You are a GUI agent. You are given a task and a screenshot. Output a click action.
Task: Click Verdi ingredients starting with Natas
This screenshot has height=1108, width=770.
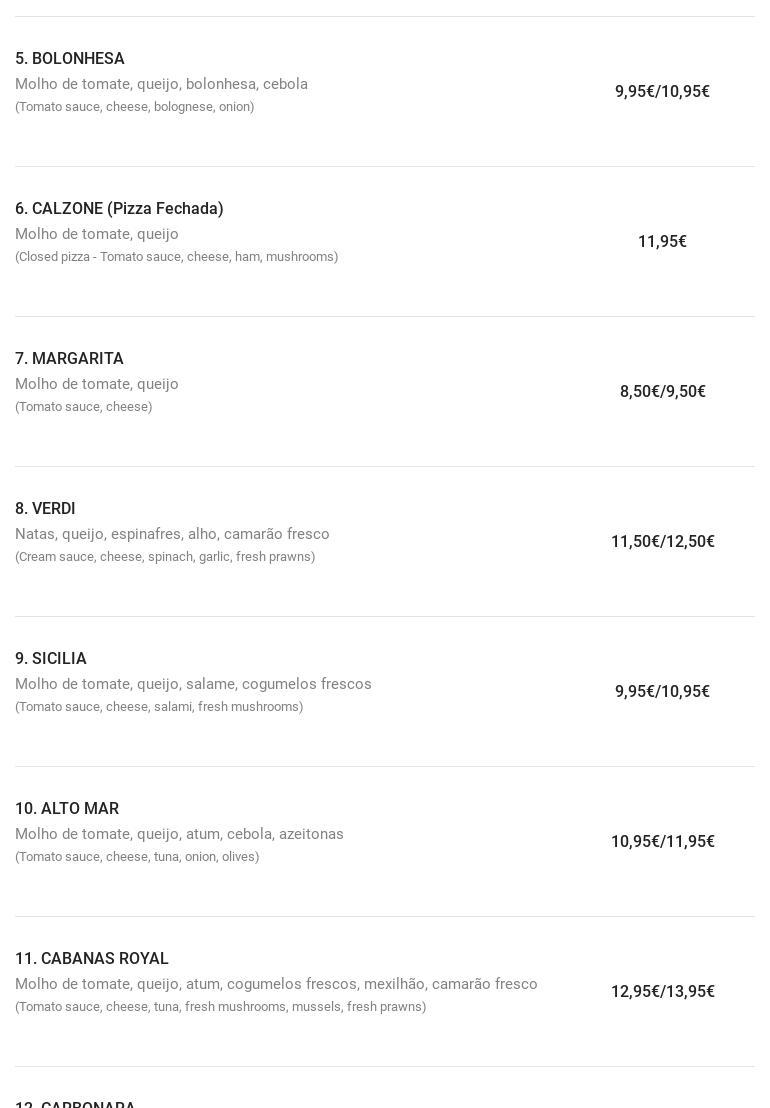[x=172, y=534]
